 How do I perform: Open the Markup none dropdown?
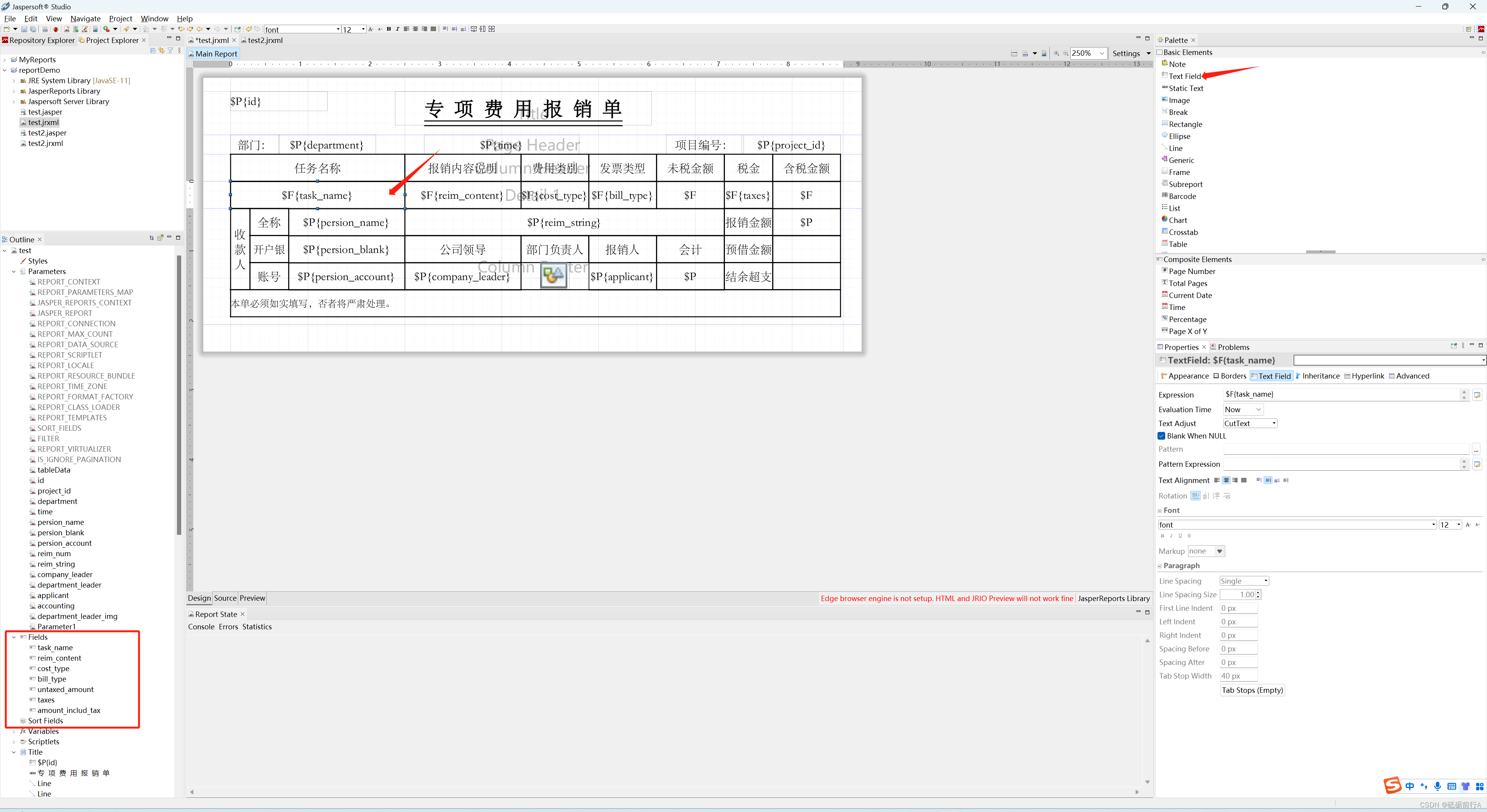(1206, 551)
